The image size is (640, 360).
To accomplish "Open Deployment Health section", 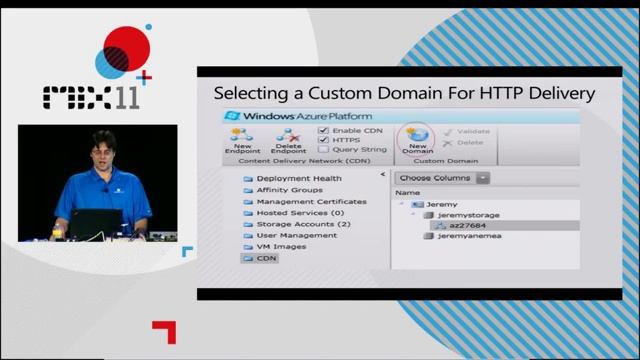I will pos(299,178).
